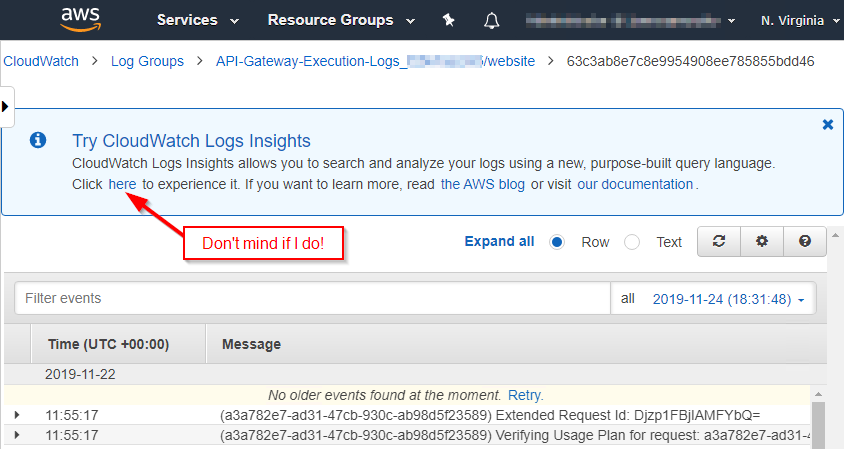Go to Log Groups breadcrumb link

147,61
